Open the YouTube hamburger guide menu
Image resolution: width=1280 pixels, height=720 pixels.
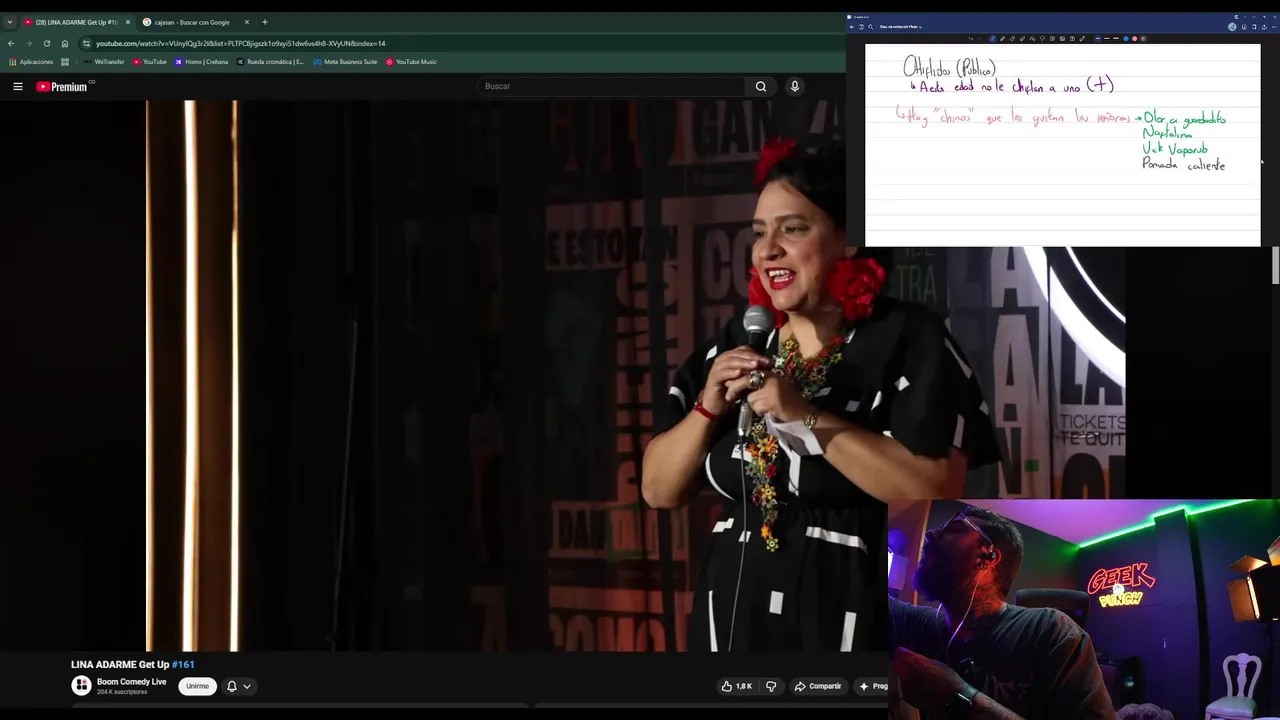tap(17, 87)
